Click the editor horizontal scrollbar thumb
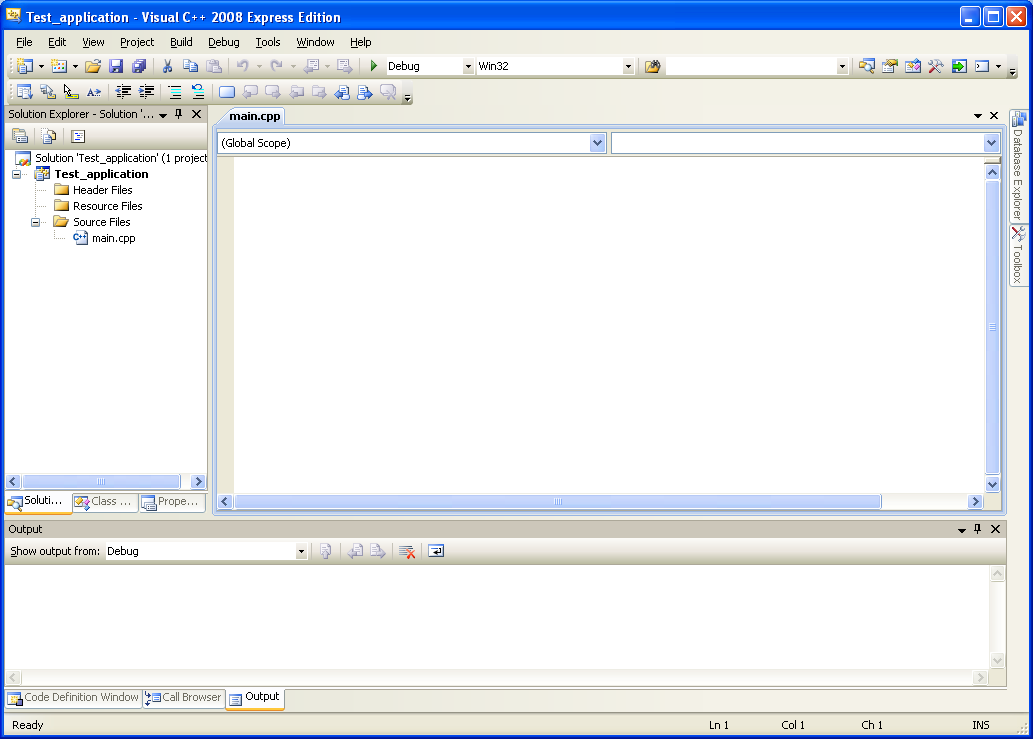The width and height of the screenshot is (1033, 739). [558, 502]
